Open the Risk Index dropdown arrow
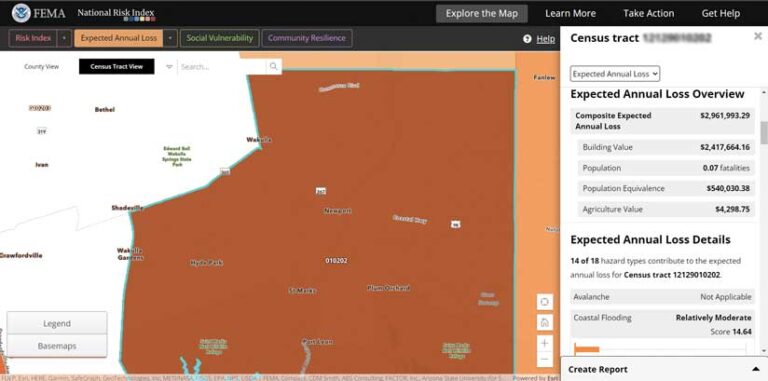768x381 pixels. (x=65, y=38)
